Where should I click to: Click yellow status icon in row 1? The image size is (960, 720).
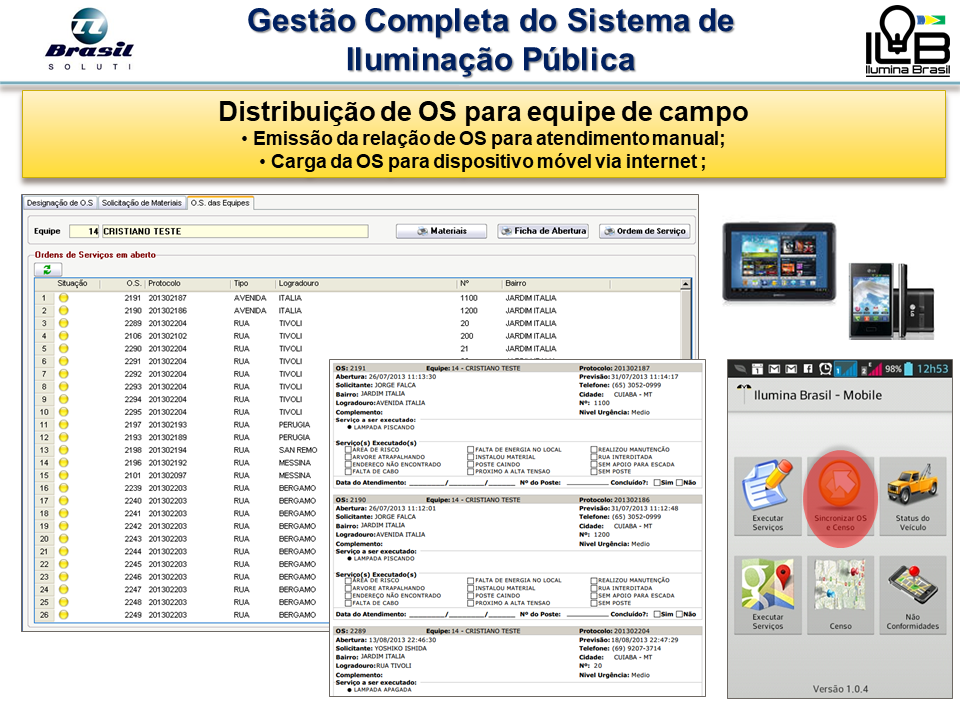coord(64,298)
